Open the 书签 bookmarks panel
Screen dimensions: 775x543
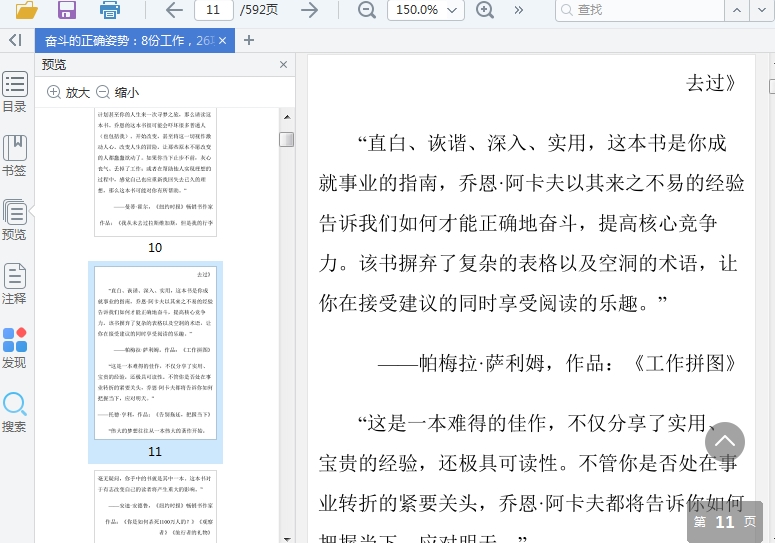pos(14,155)
